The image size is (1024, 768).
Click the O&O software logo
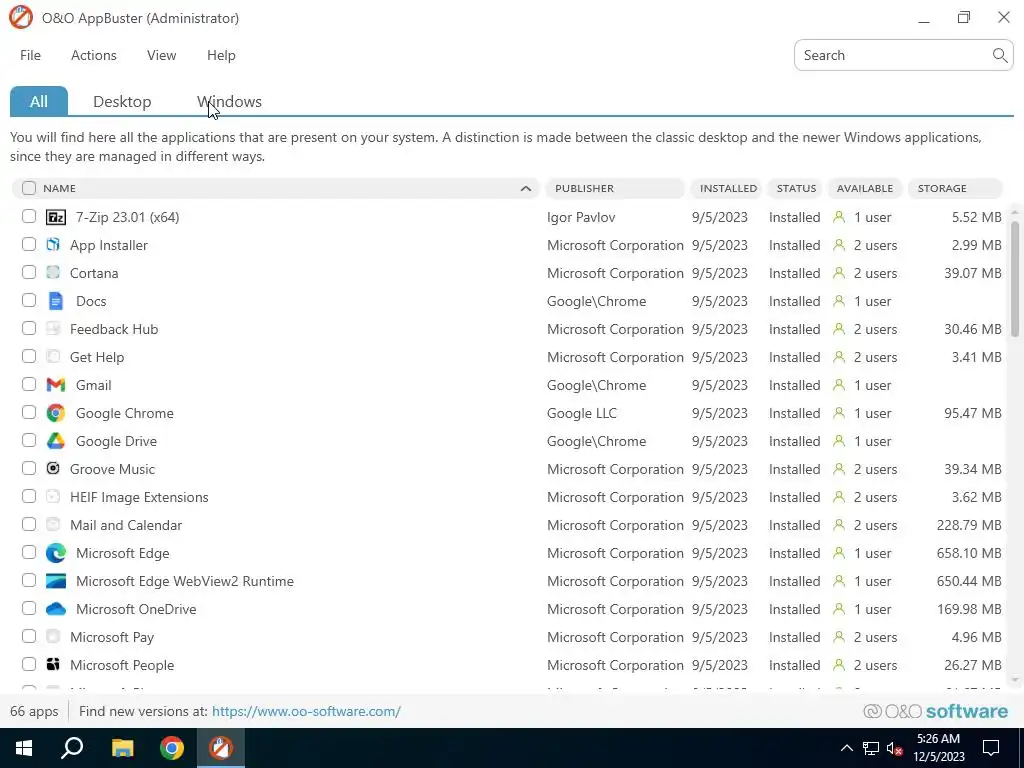[935, 711]
